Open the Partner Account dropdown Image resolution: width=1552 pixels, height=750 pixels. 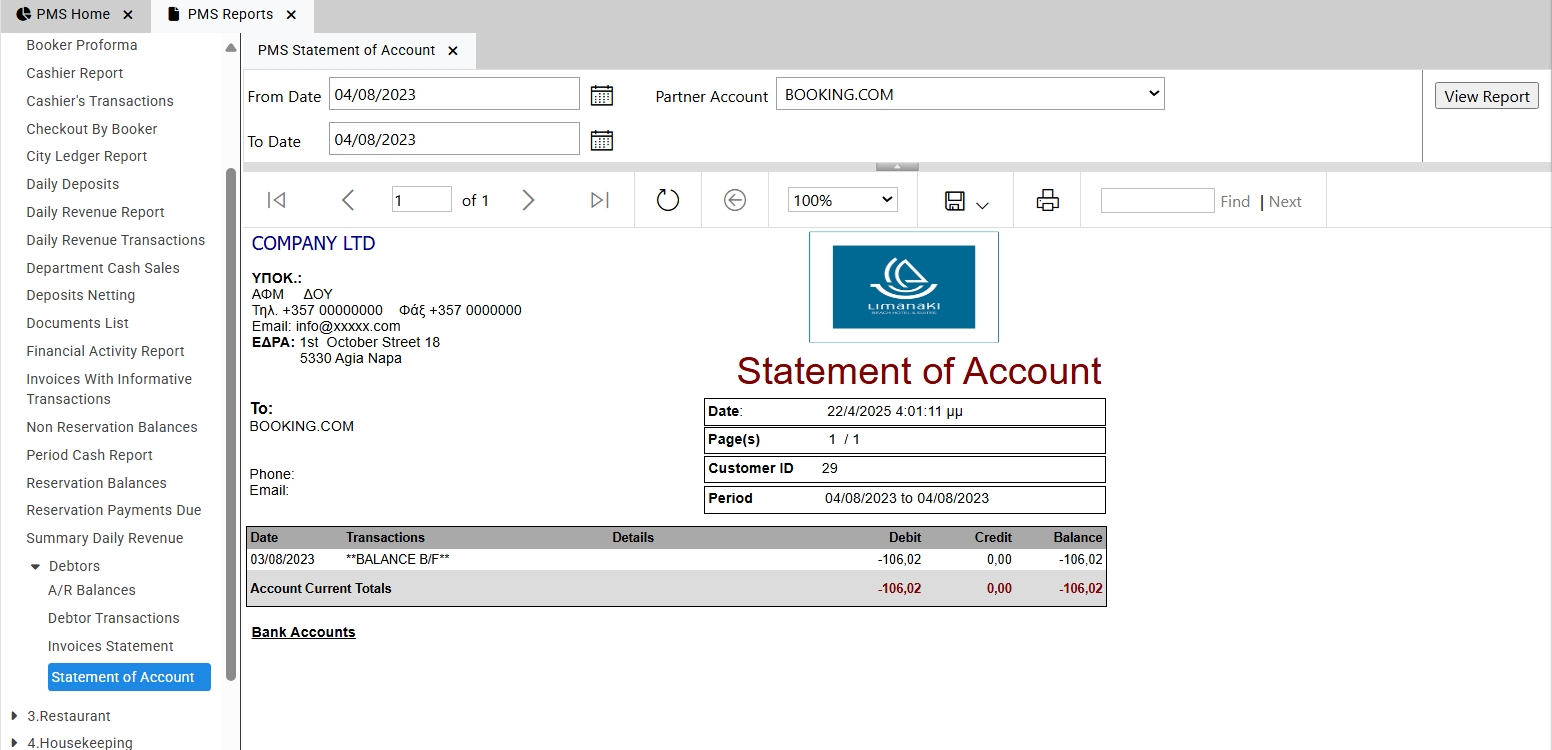(x=970, y=94)
